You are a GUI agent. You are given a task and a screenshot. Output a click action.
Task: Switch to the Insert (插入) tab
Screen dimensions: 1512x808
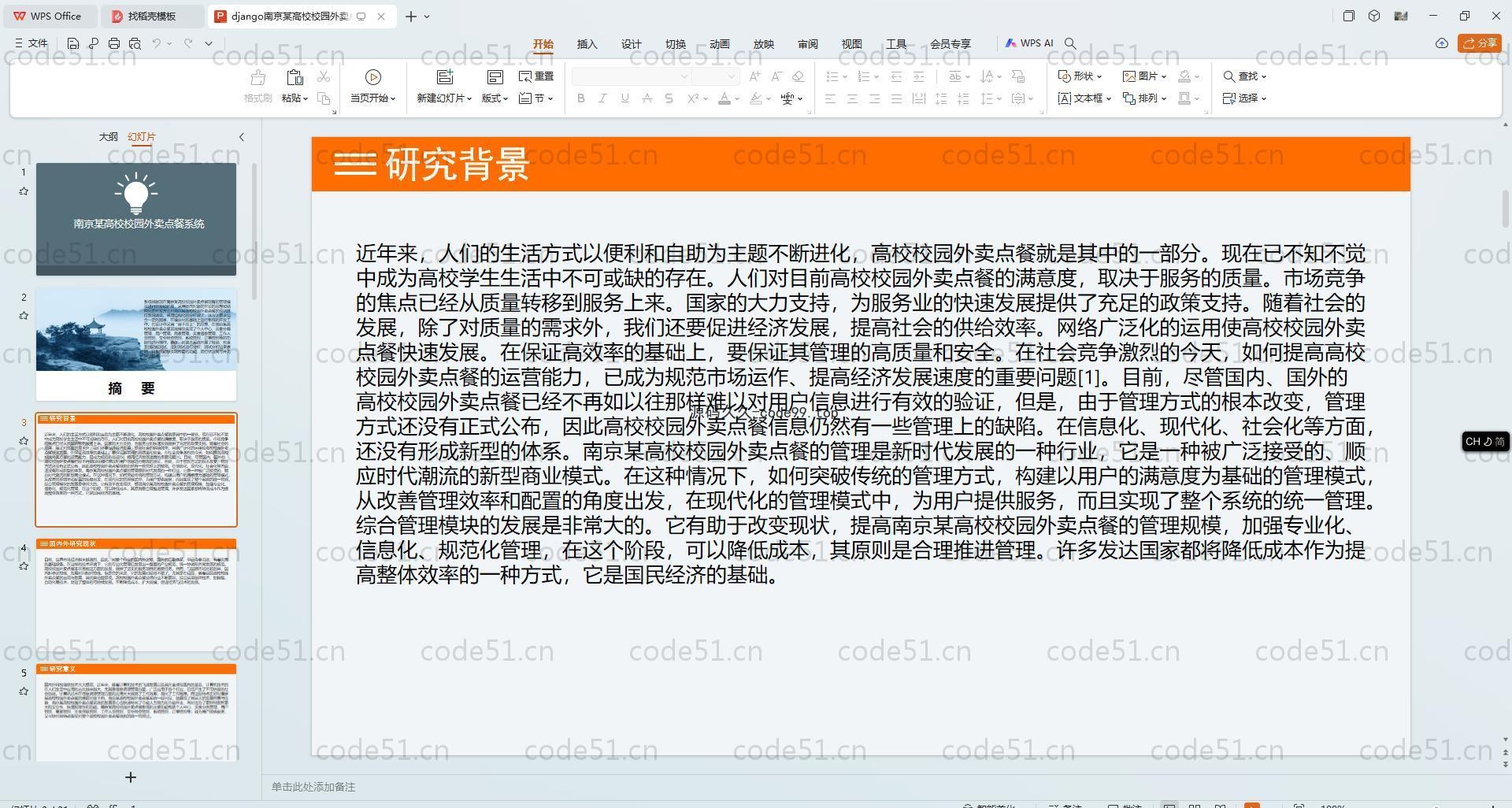[587, 44]
